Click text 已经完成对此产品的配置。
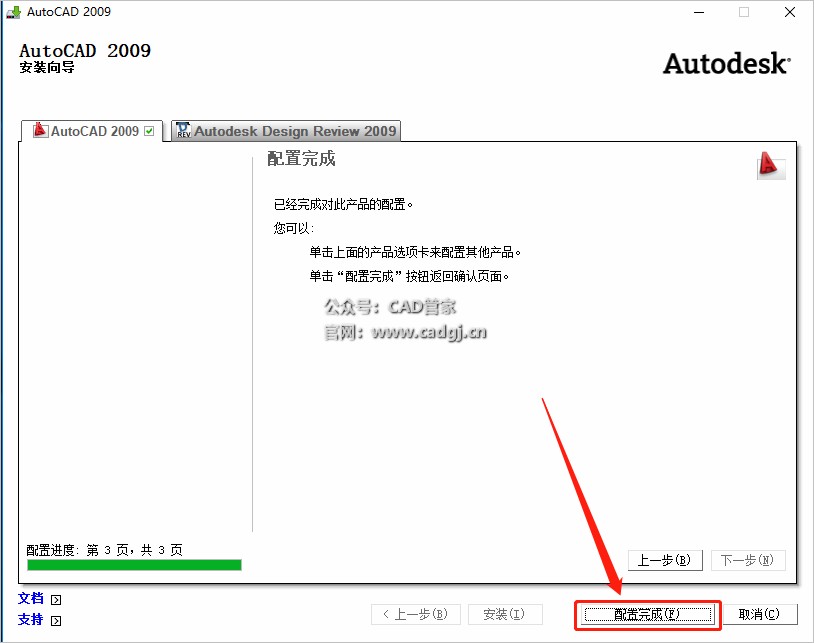The width and height of the screenshot is (814, 643). pos(343,204)
